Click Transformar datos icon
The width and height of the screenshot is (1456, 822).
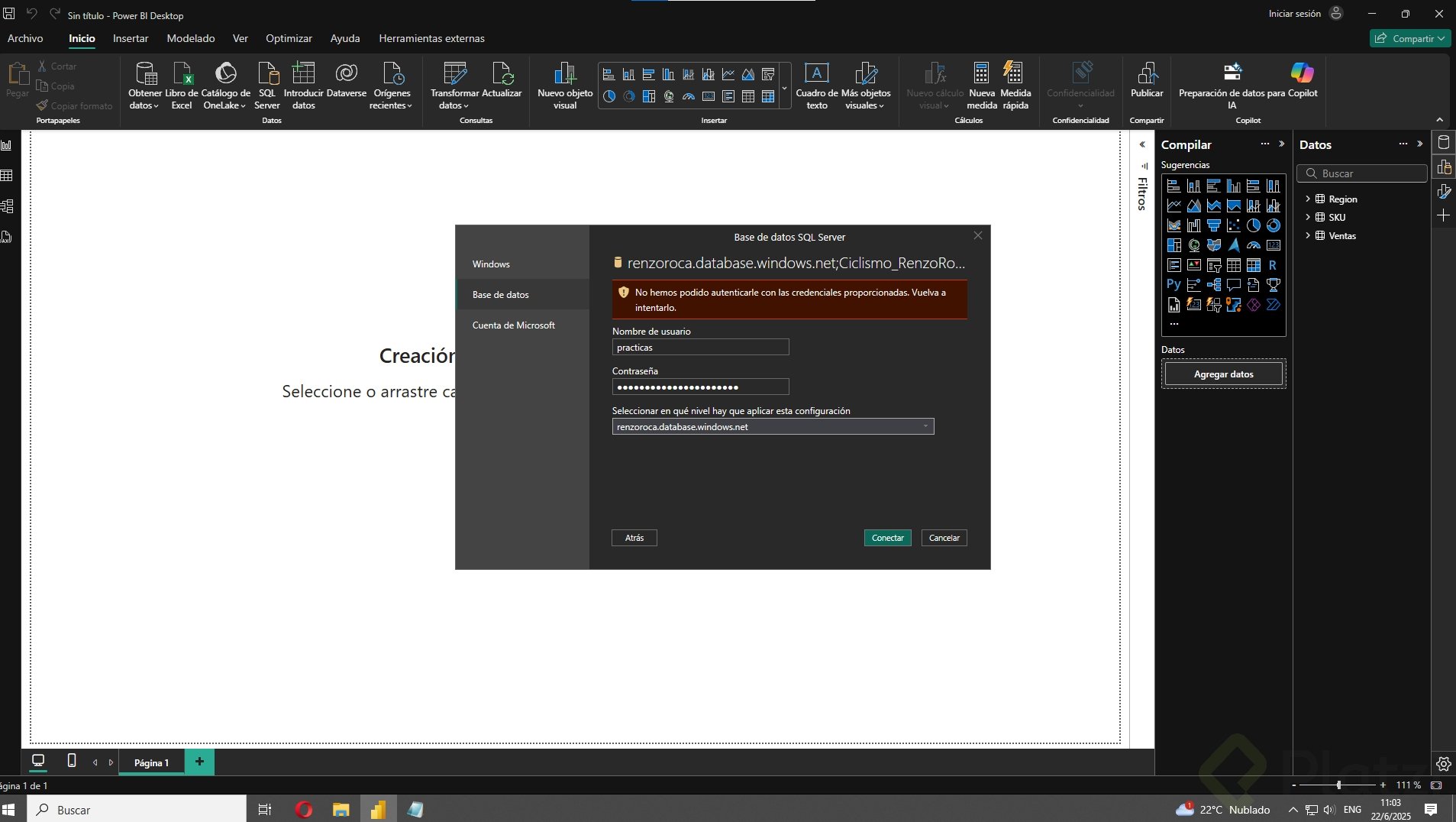pos(454,86)
